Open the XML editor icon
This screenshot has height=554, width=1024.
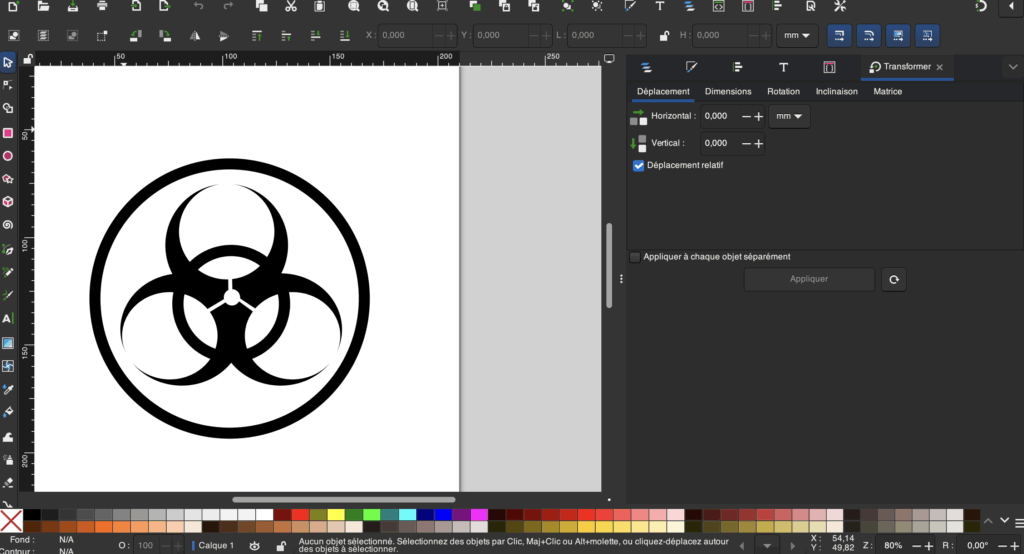click(x=718, y=6)
